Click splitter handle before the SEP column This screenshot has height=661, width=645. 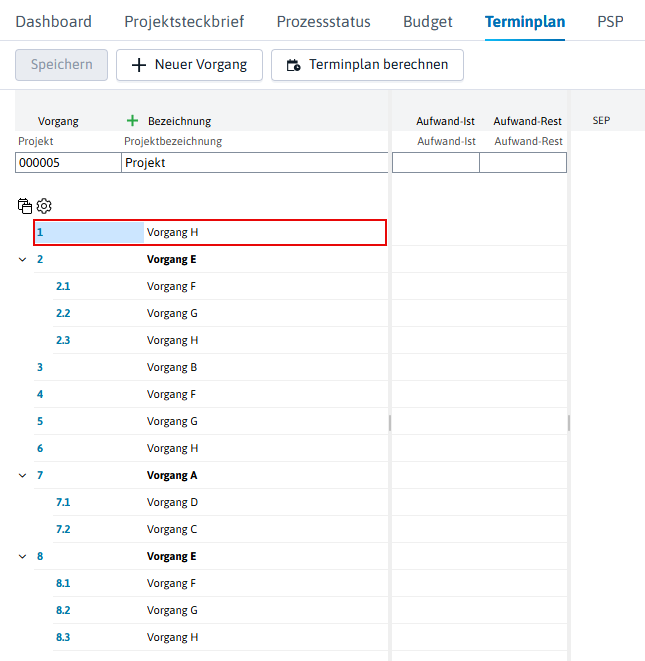(569, 423)
